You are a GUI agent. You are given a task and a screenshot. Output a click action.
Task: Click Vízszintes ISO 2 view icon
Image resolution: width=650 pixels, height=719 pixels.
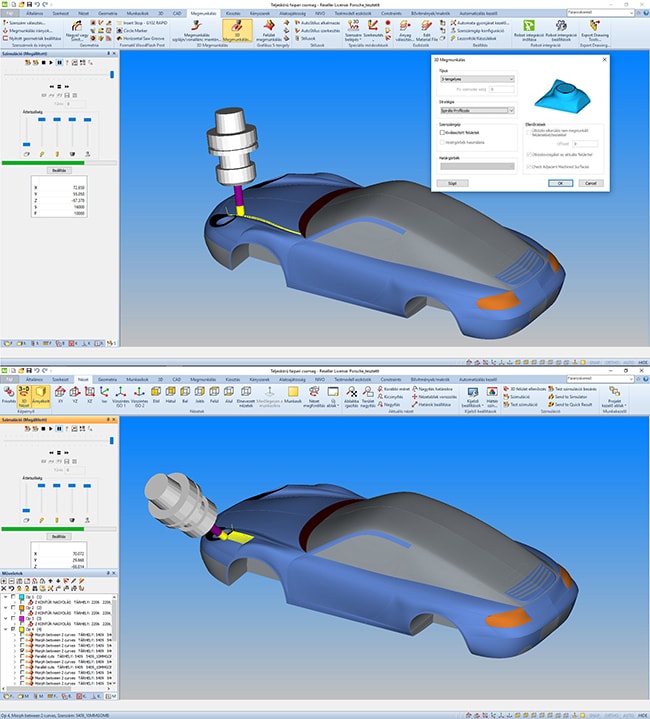tap(139, 397)
